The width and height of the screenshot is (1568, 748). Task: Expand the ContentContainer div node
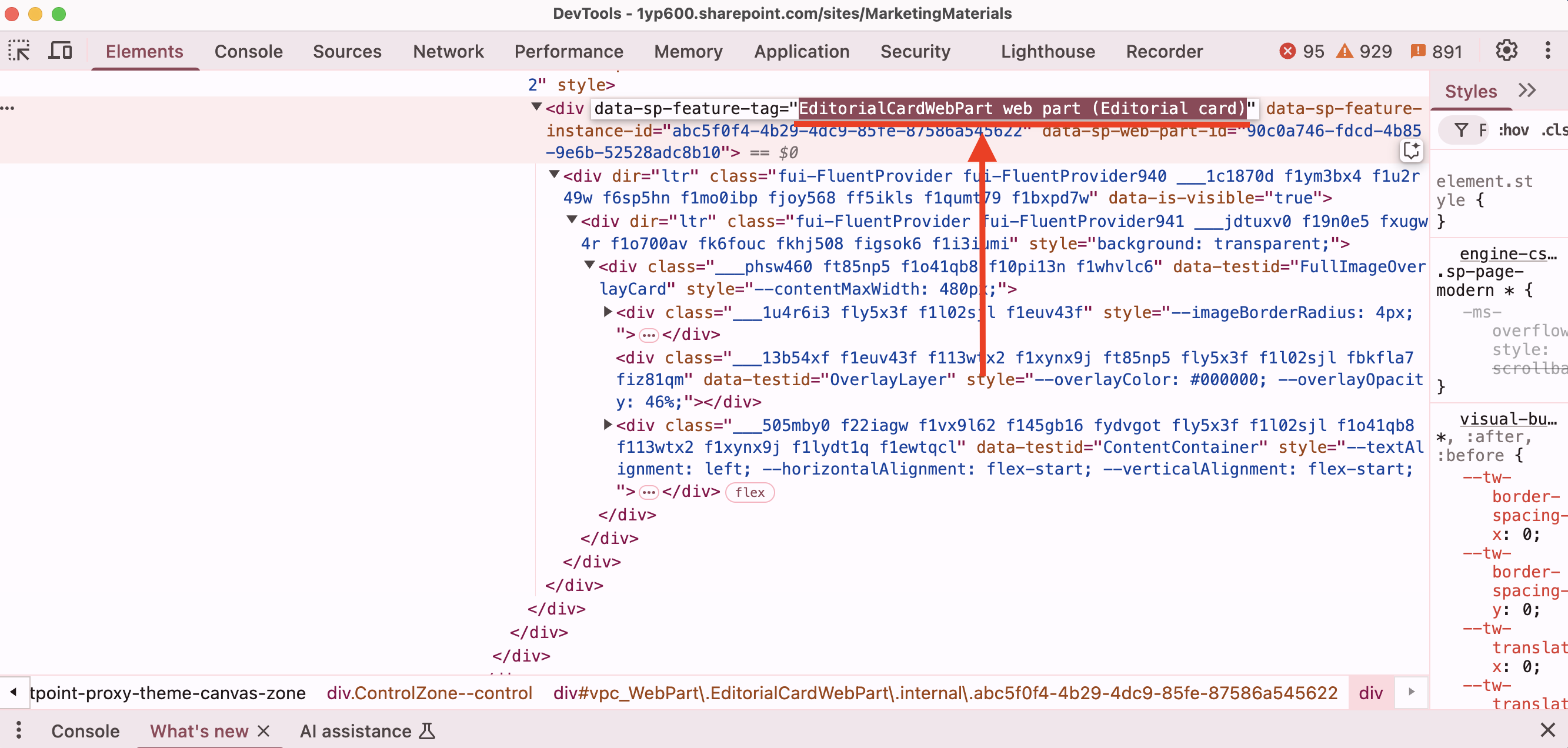pyautogui.click(x=607, y=424)
